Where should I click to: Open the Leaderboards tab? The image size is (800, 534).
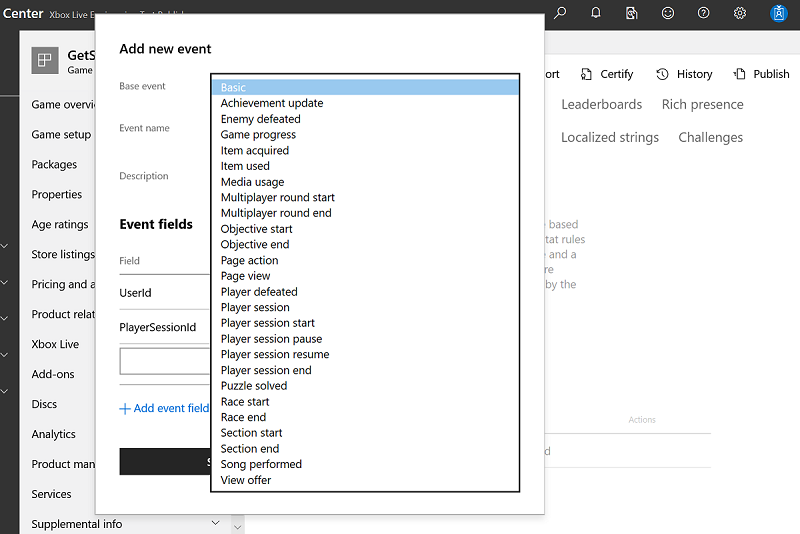[x=602, y=105]
